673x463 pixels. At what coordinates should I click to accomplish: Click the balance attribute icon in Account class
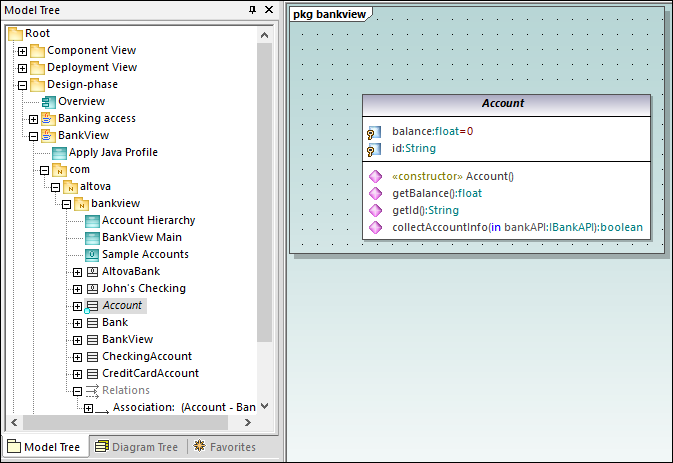[374, 132]
